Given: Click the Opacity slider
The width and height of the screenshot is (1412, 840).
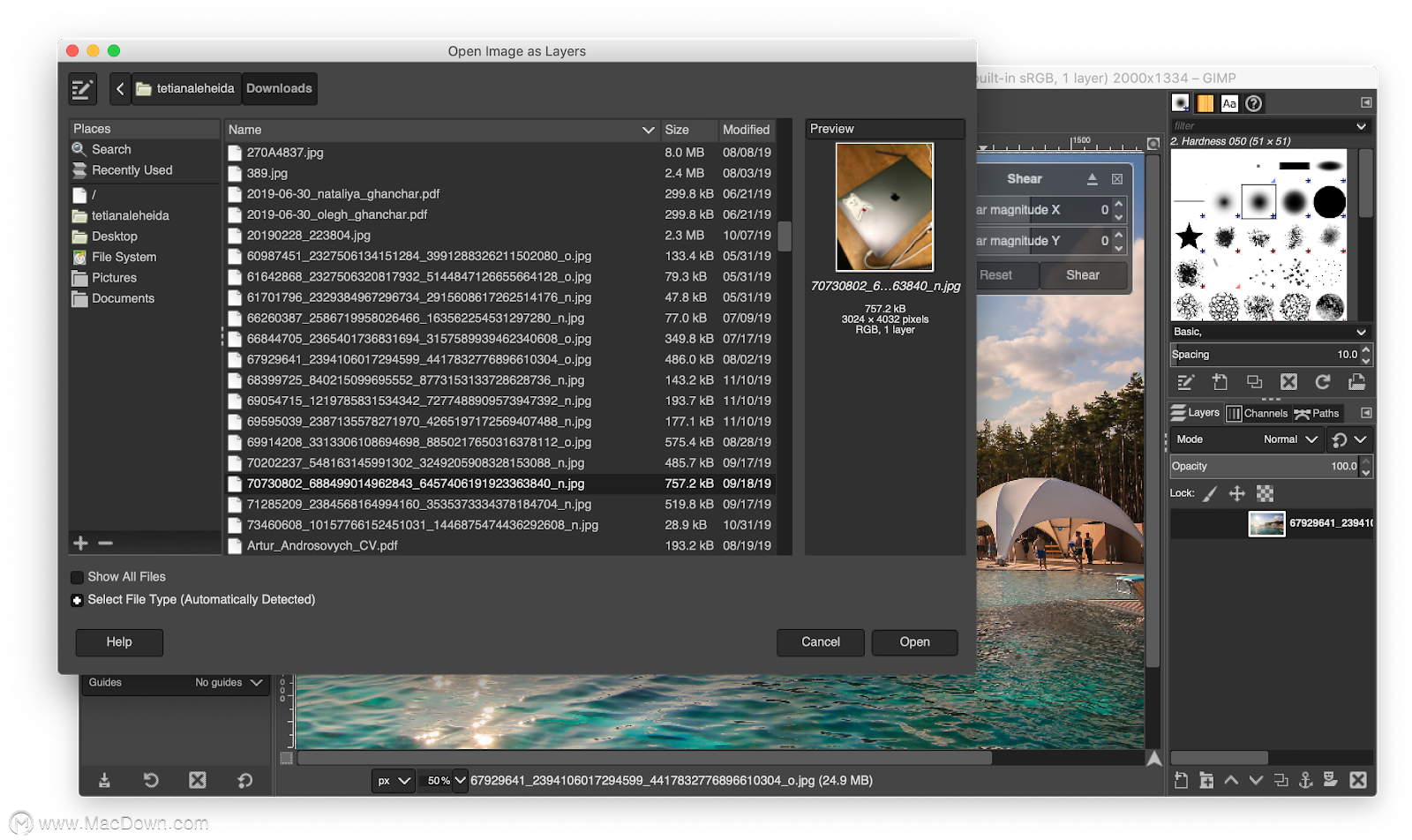Looking at the screenshot, I should [x=1265, y=466].
